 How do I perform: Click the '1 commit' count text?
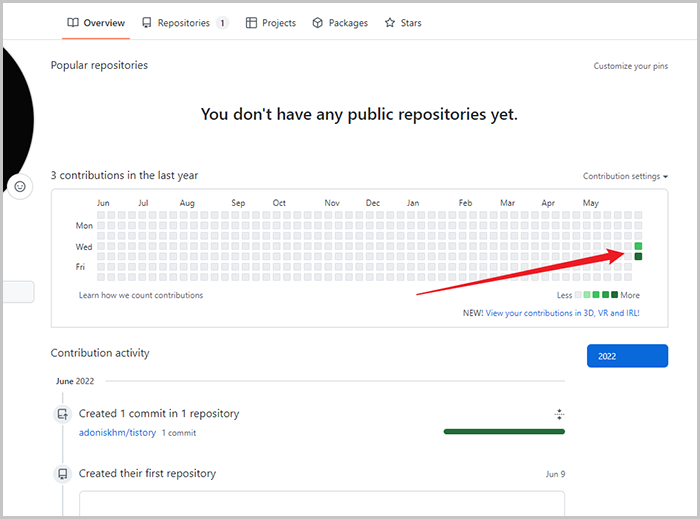(x=179, y=433)
